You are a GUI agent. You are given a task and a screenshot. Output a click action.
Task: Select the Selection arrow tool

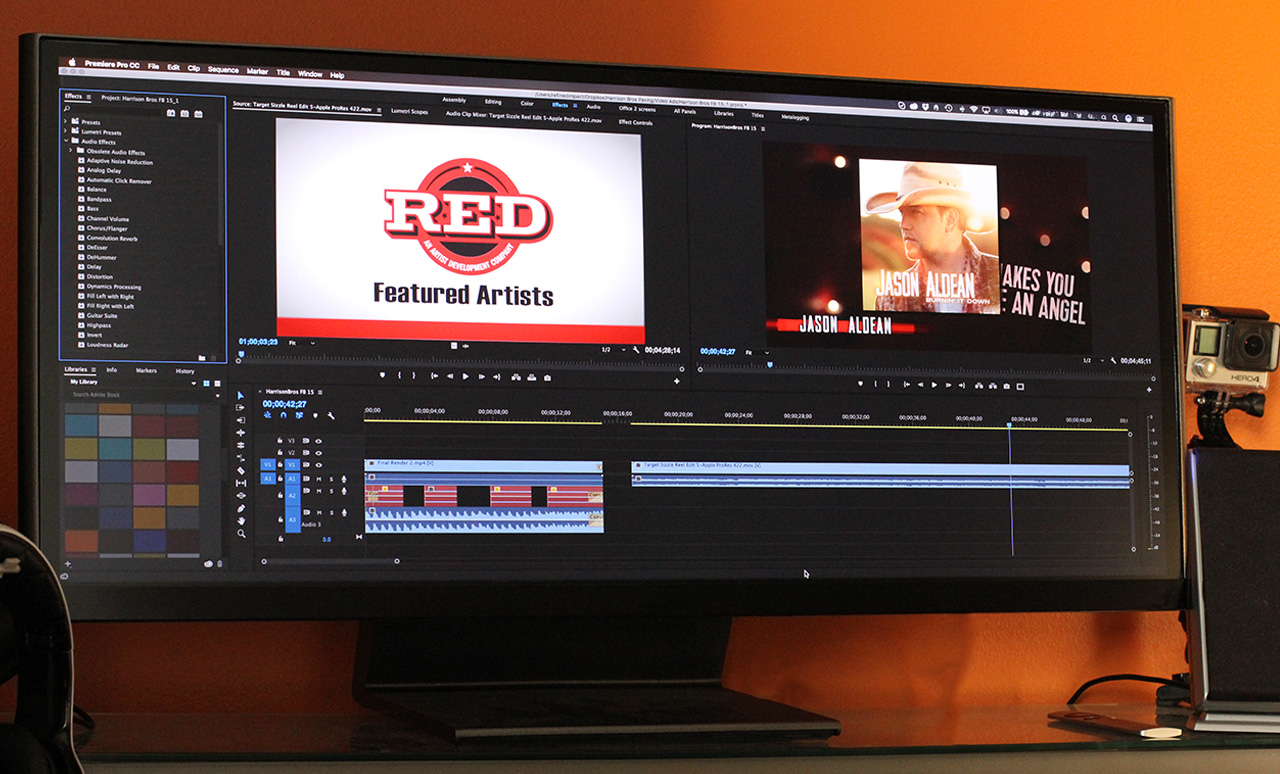click(x=240, y=395)
